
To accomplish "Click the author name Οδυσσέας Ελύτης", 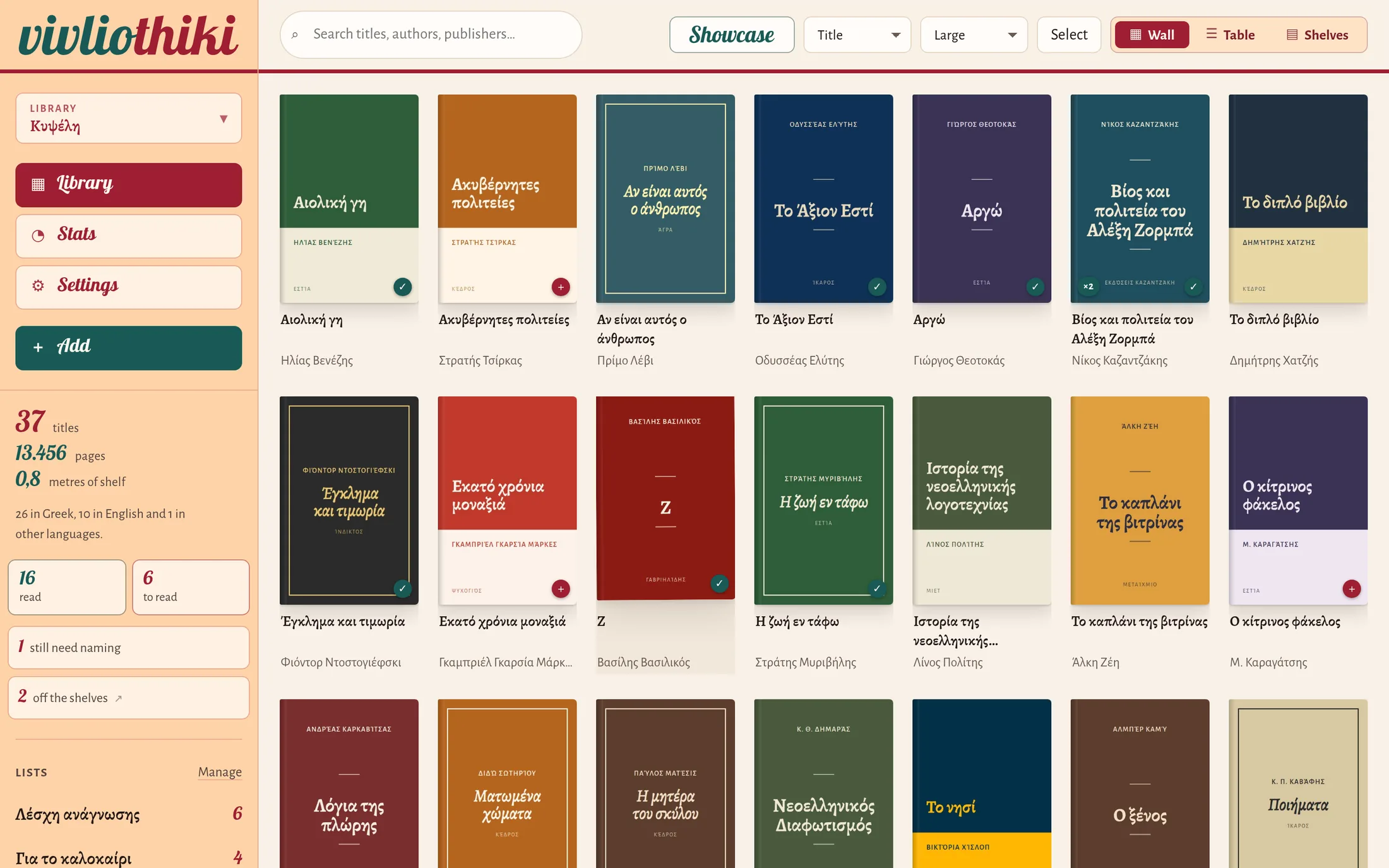I will [x=799, y=360].
